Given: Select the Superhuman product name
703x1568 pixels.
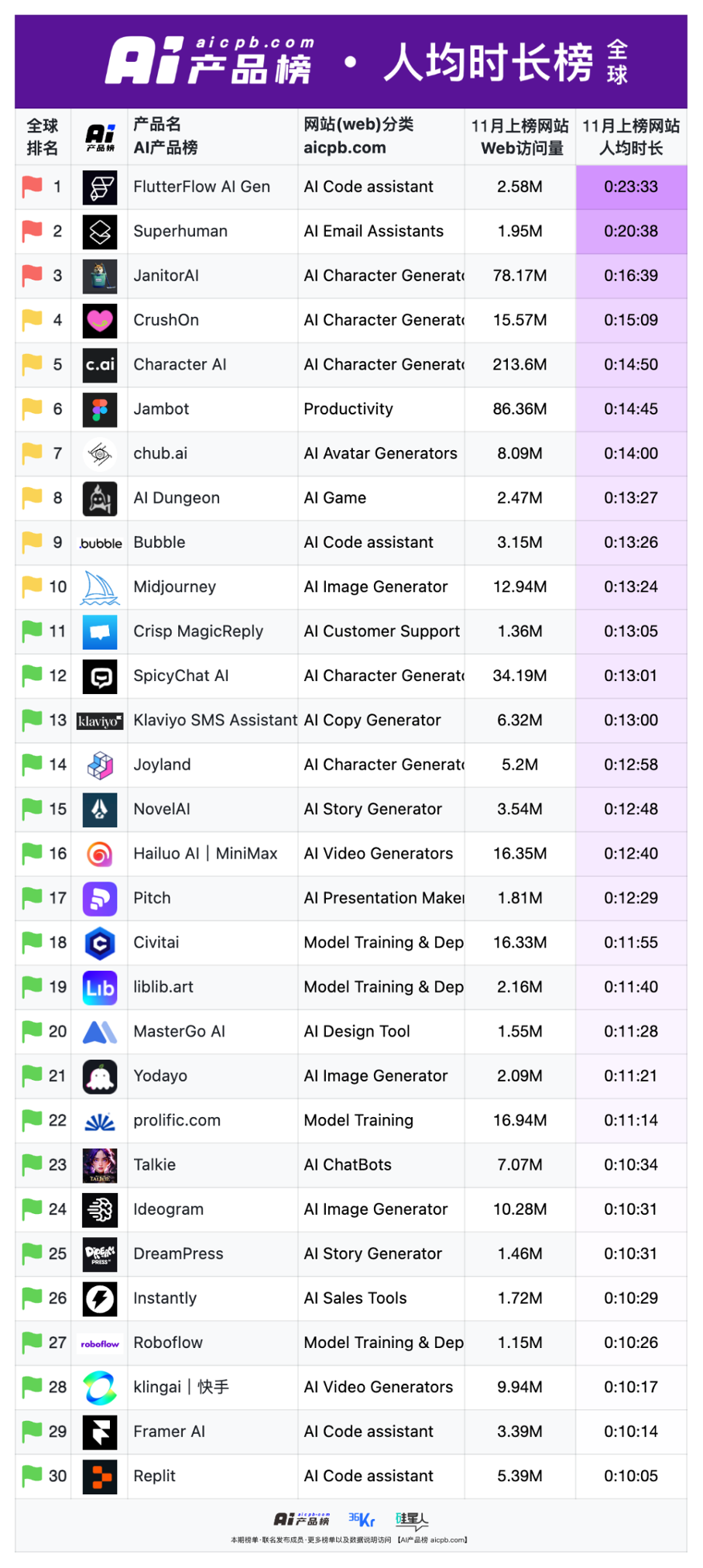Looking at the screenshot, I should click(x=180, y=231).
